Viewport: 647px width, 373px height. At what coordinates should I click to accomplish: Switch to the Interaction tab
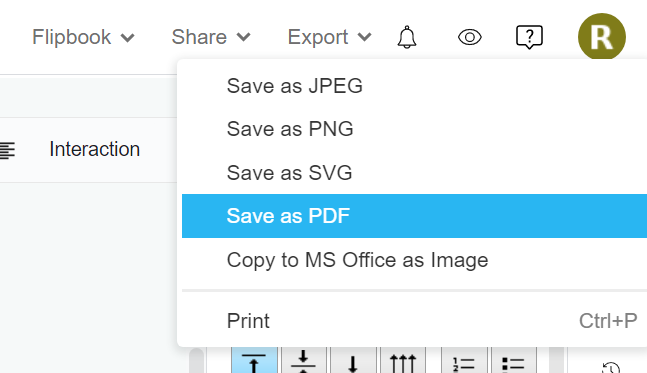pos(94,149)
